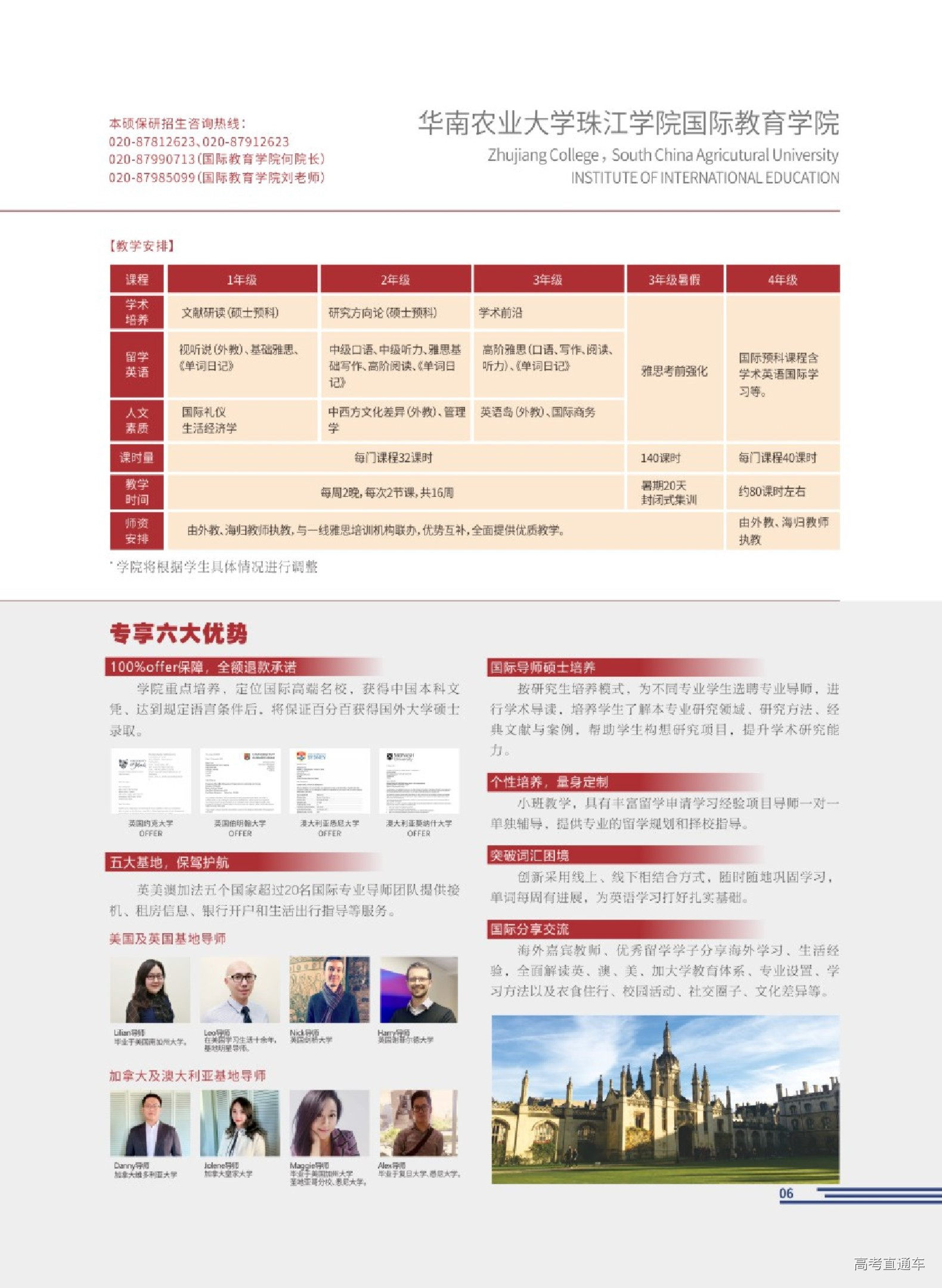Image resolution: width=942 pixels, height=1288 pixels.
Task: Click the 英国约克大学 offer letter thumbnail
Action: (x=151, y=781)
